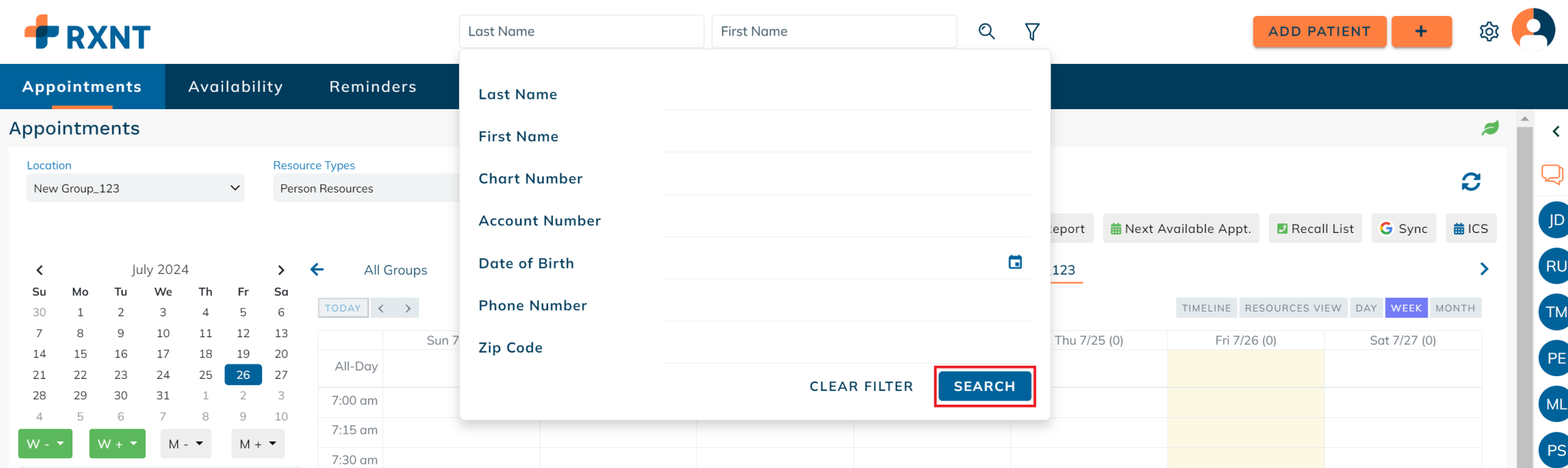Click the magnifying glass search icon
The height and width of the screenshot is (468, 1568).
coord(986,31)
